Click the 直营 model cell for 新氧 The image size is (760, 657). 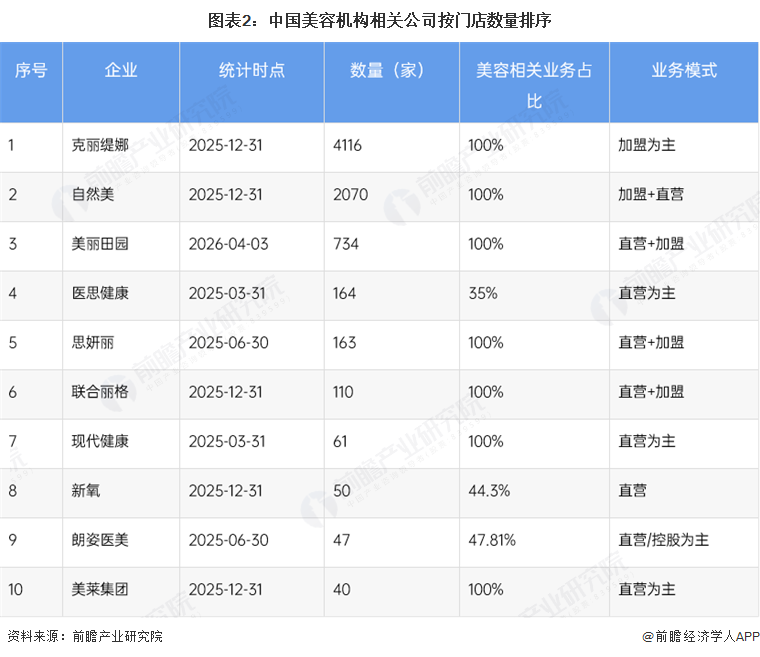pyautogui.click(x=633, y=491)
